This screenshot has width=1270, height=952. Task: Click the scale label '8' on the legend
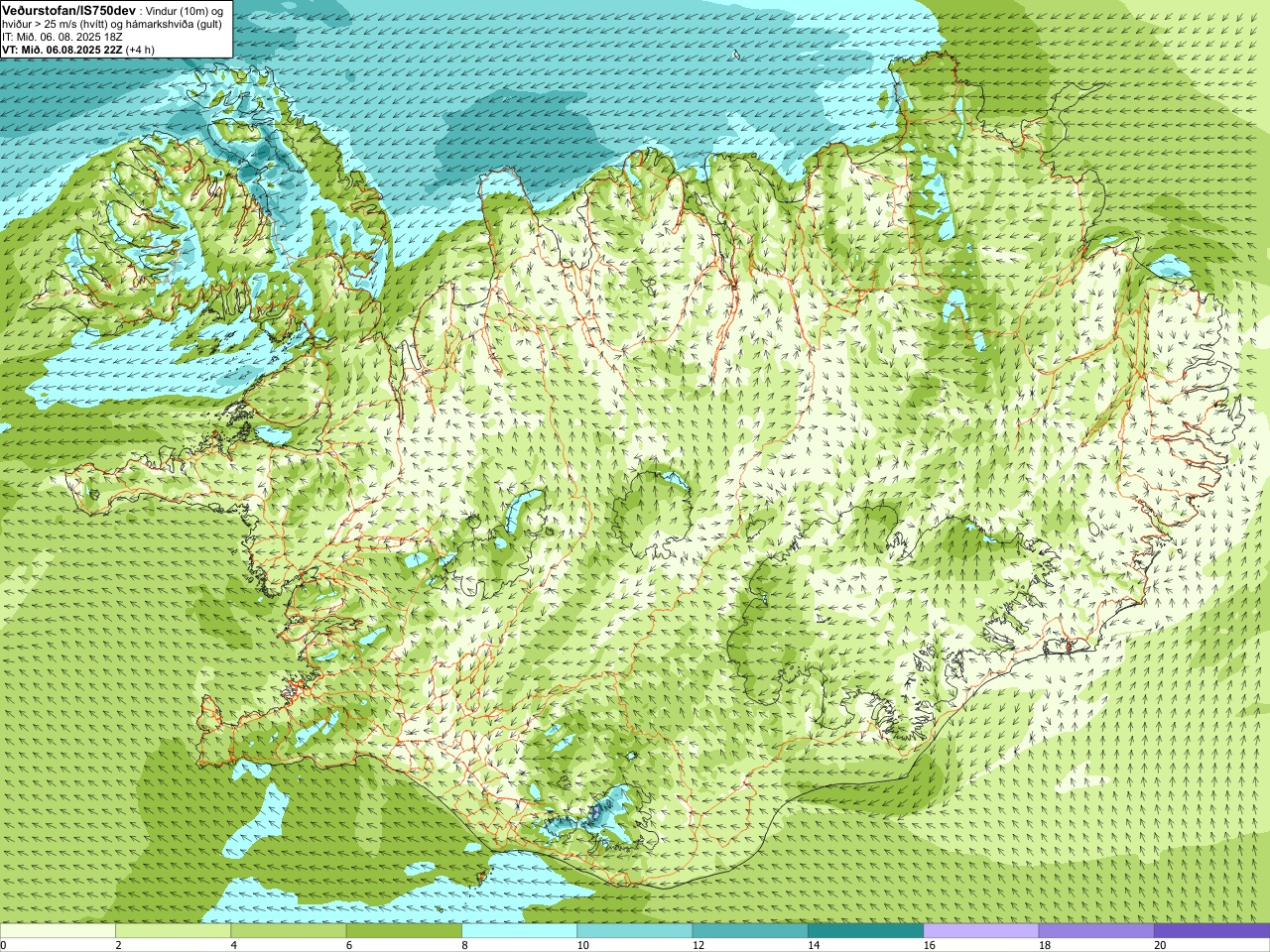[464, 945]
